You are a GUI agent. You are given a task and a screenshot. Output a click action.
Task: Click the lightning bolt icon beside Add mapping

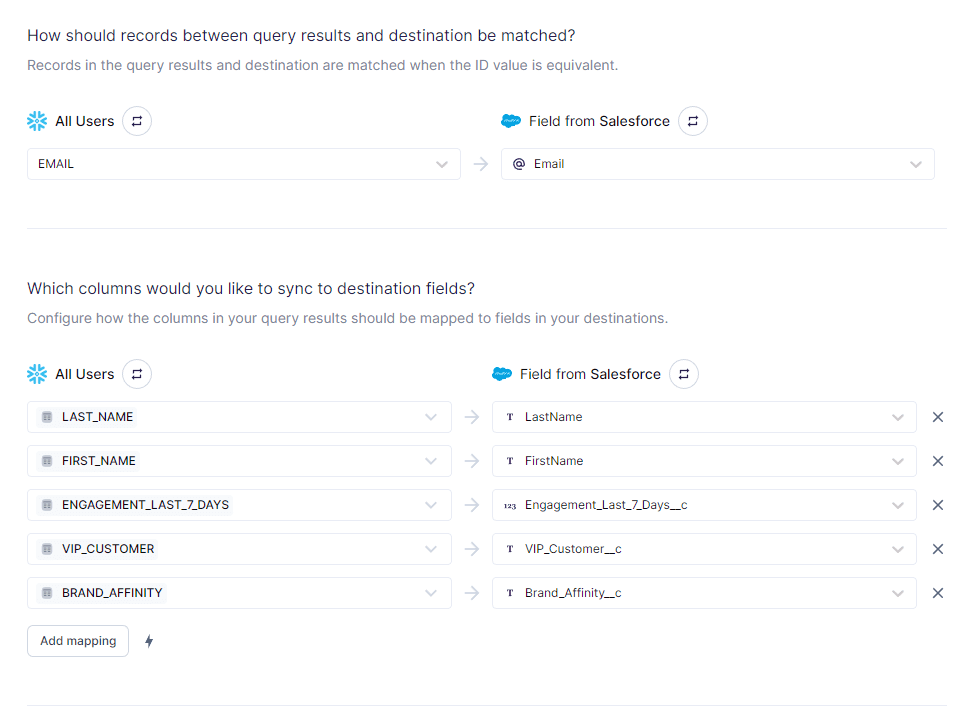(x=149, y=640)
